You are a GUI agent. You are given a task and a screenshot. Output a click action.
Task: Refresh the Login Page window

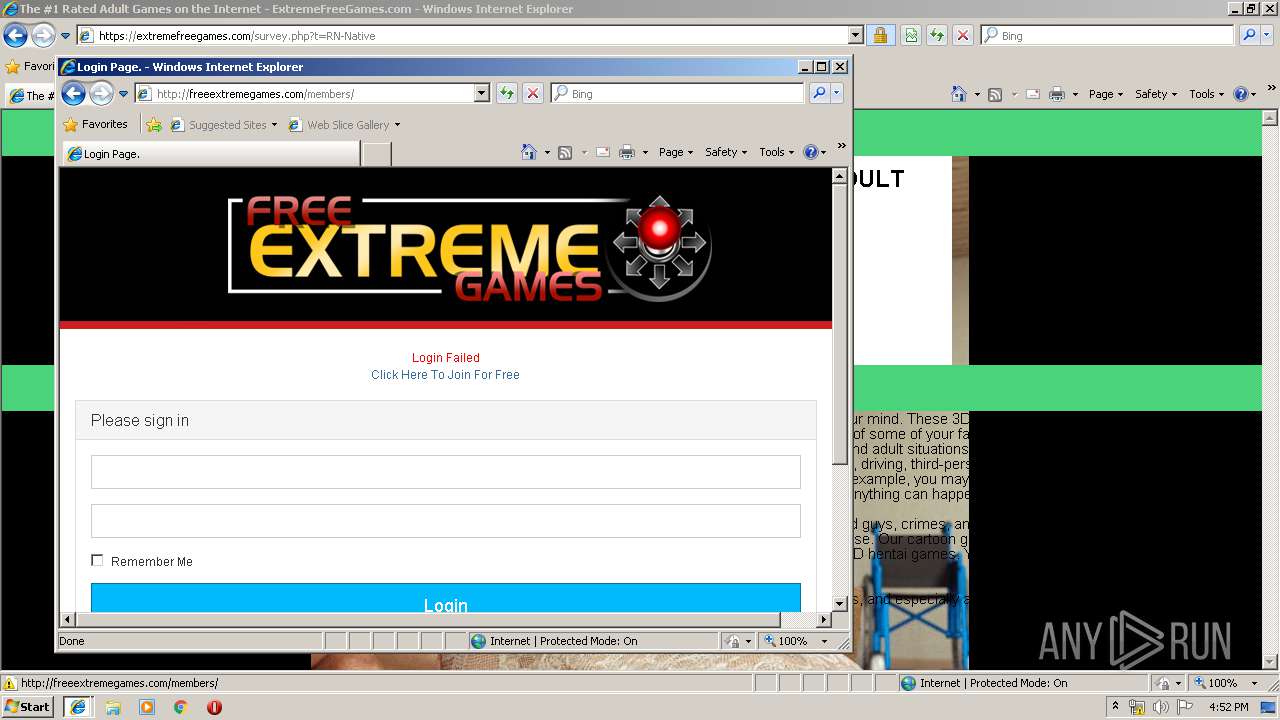[507, 93]
